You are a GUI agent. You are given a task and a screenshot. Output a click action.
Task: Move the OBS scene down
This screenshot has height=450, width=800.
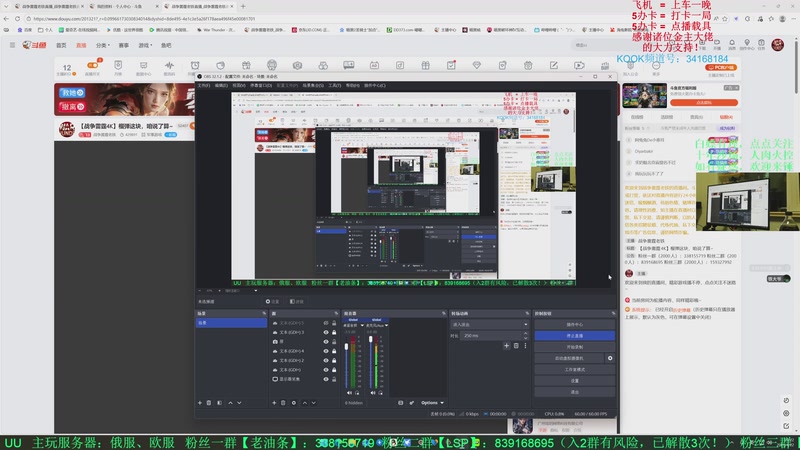(239, 403)
